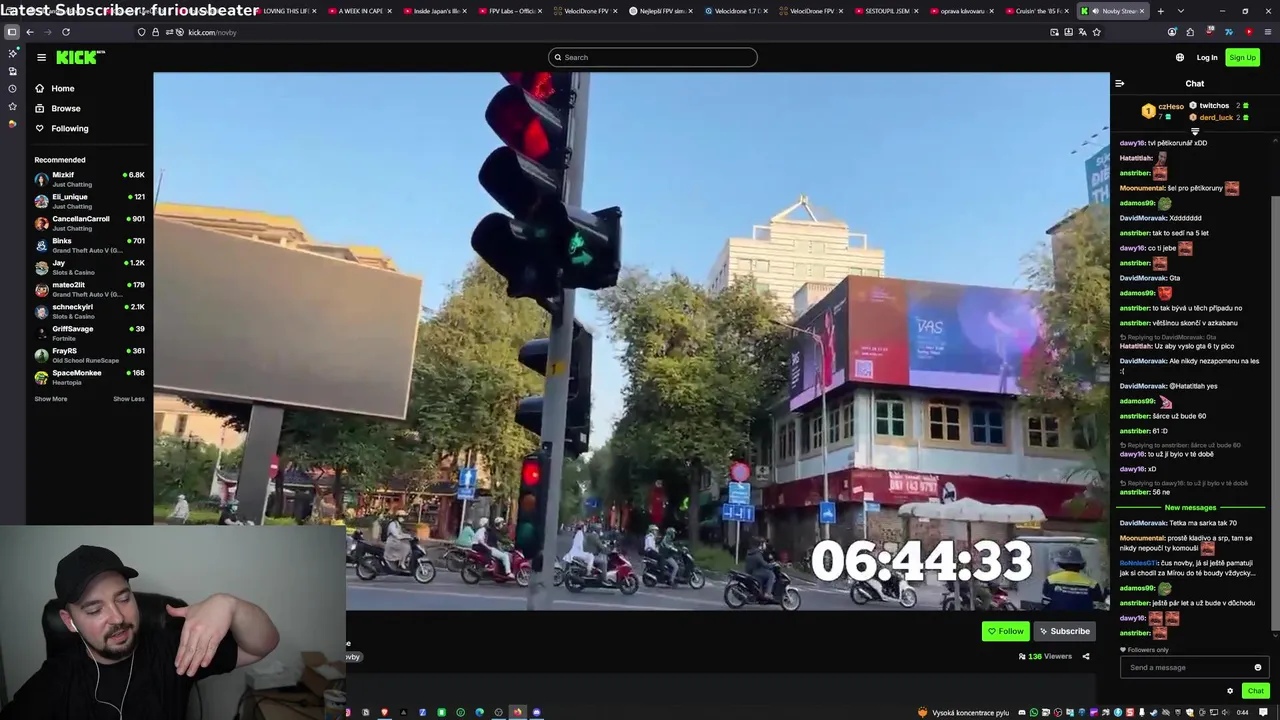
Task: Click the Kick search field
Action: click(652, 57)
